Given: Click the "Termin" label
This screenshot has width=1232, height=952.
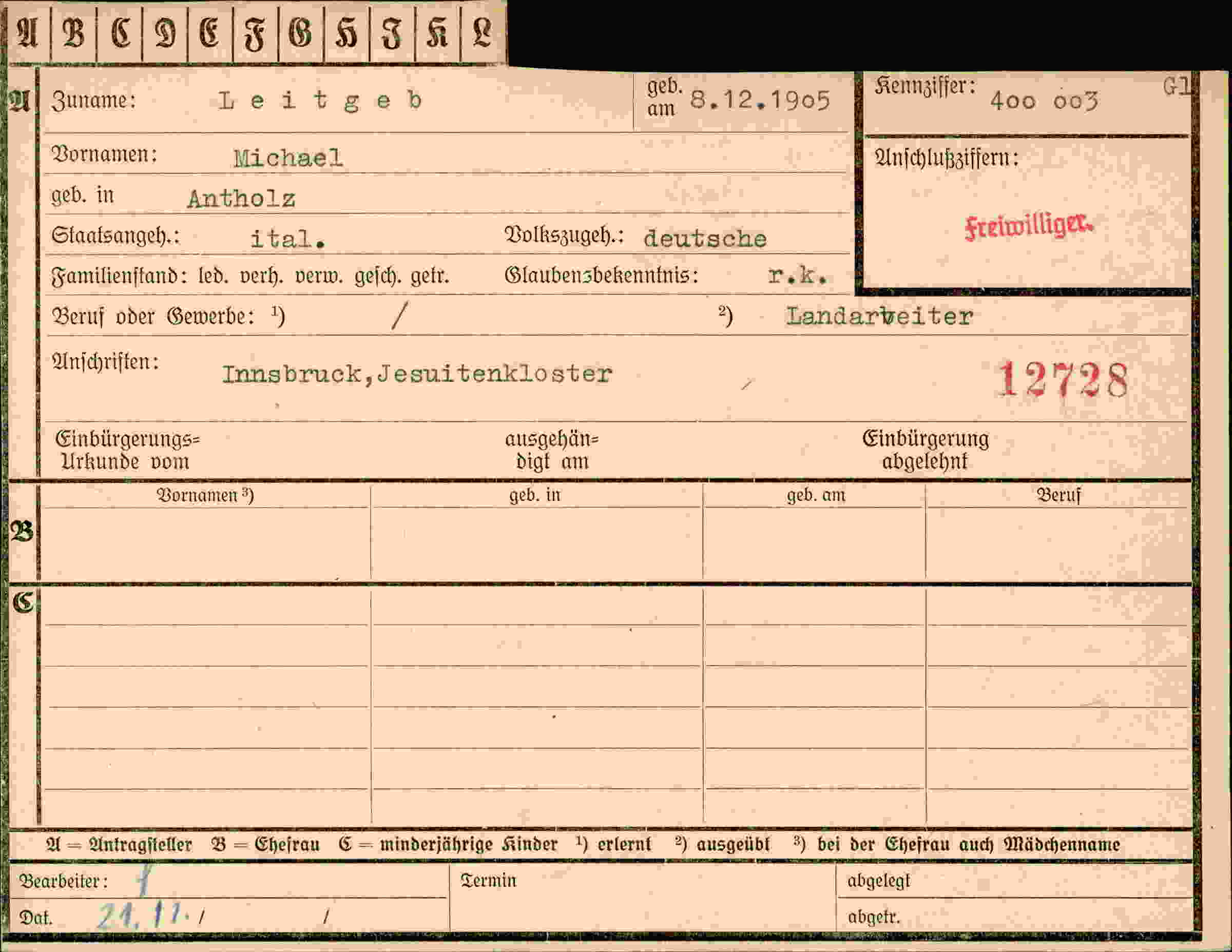Looking at the screenshot, I should pos(488,880).
